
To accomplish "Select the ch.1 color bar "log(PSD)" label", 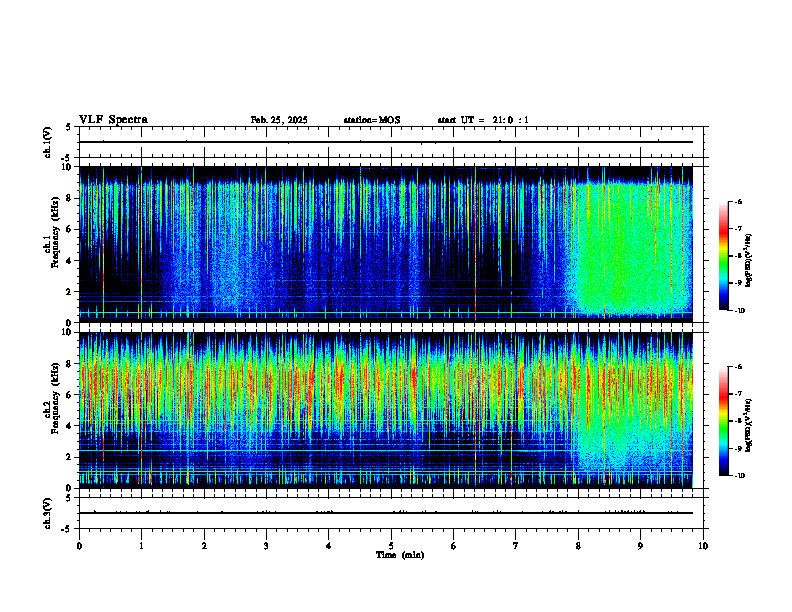I will pyautogui.click(x=749, y=261).
